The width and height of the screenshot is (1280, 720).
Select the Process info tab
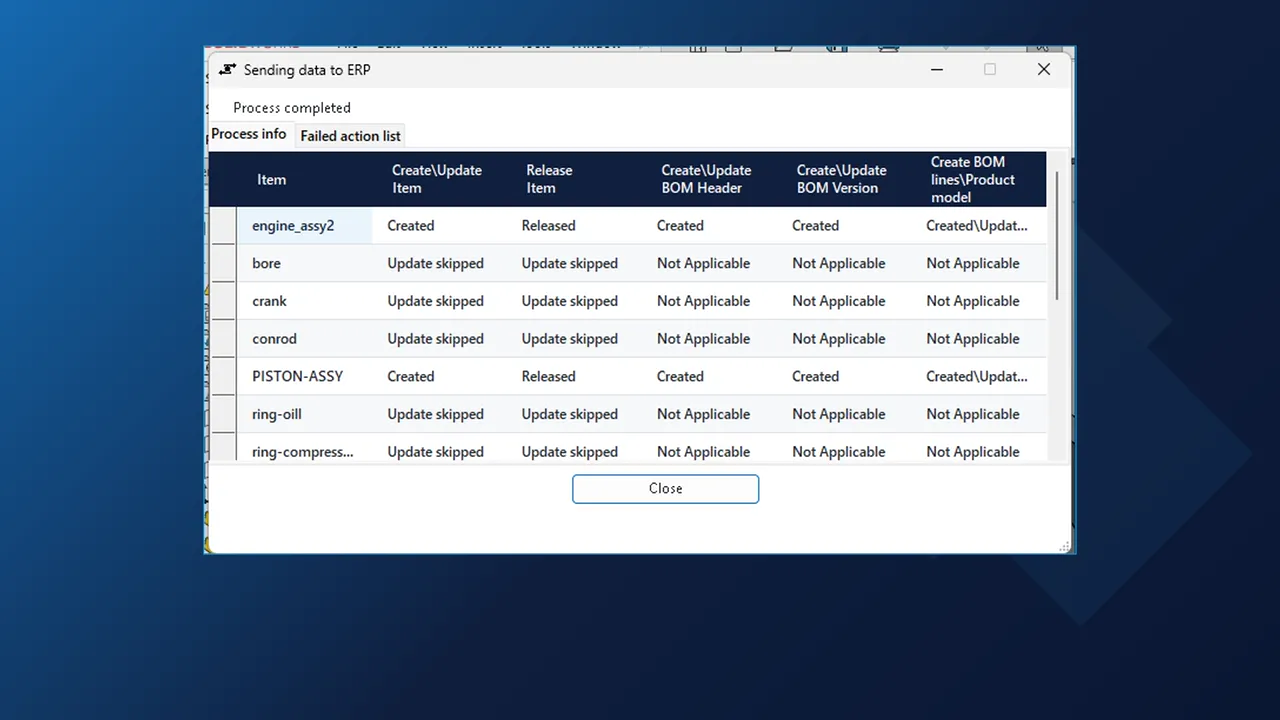pos(249,134)
